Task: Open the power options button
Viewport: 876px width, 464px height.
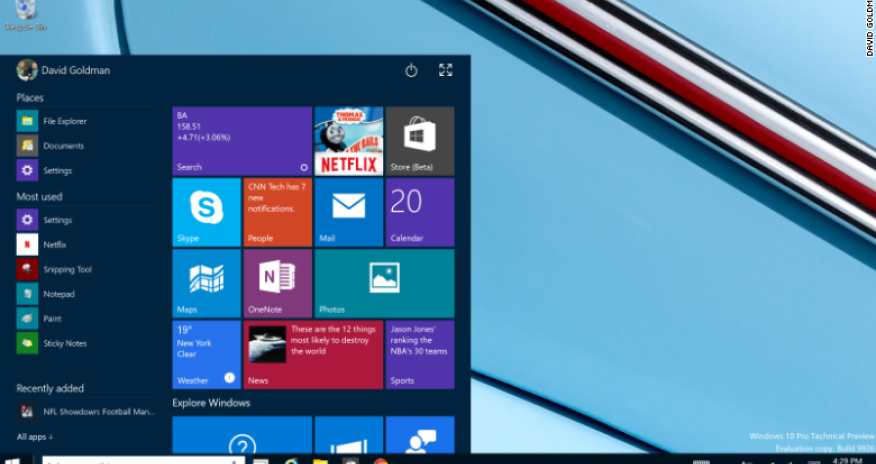Action: (x=411, y=70)
